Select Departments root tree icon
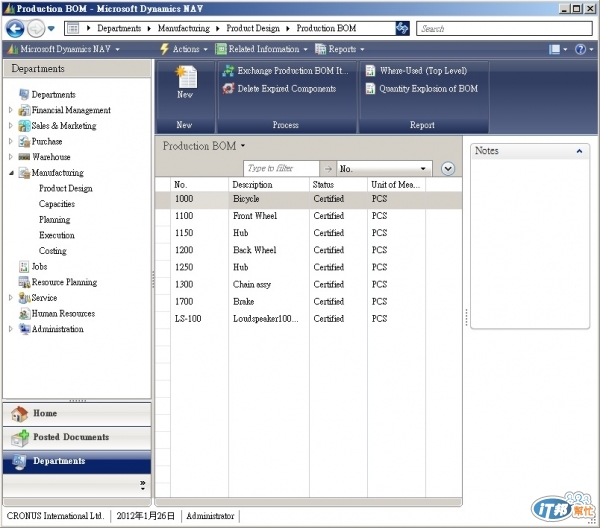This screenshot has height=528, width=600. [x=24, y=94]
